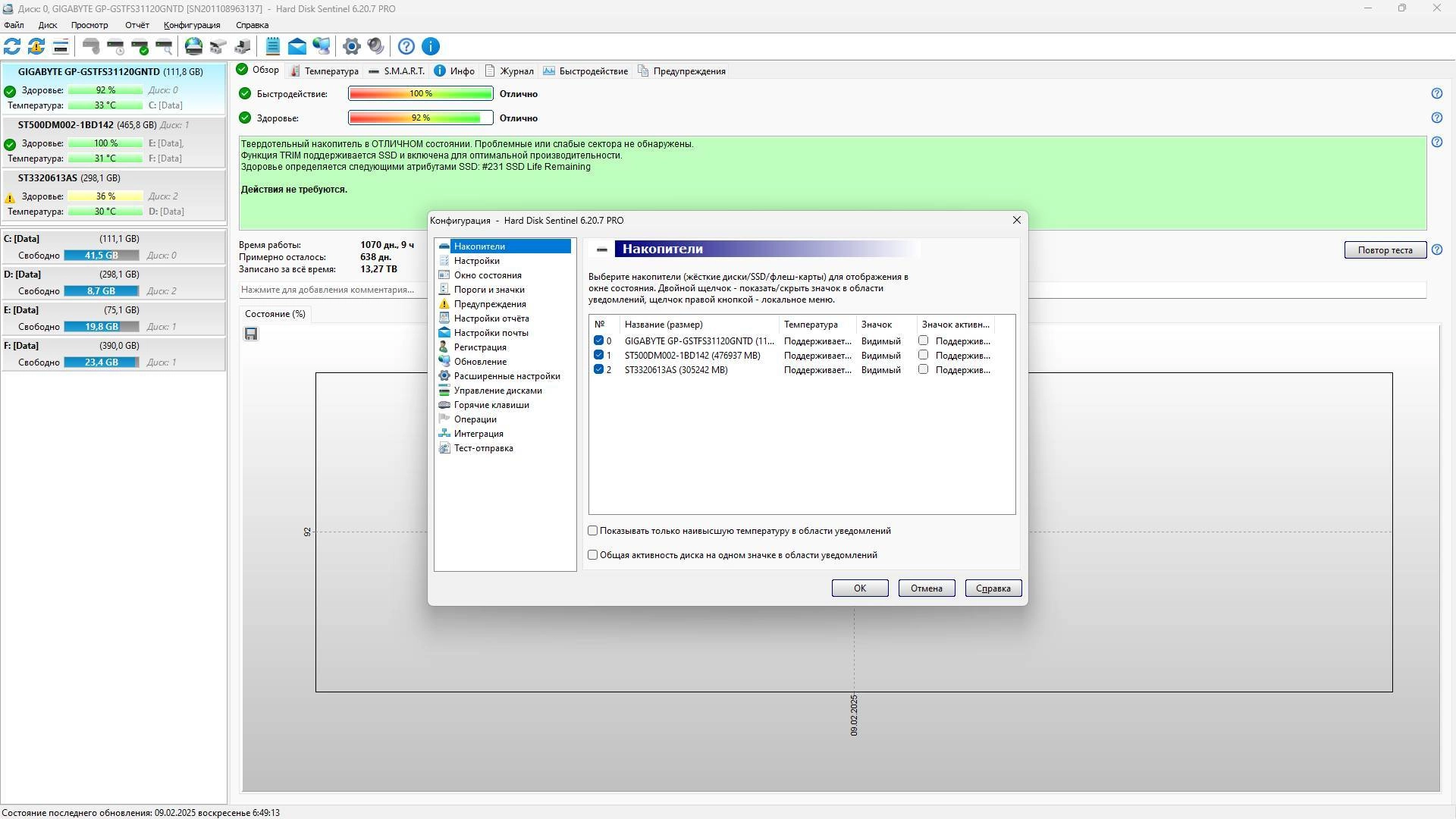Select Обновление in configuration tree
The width and height of the screenshot is (1456, 819).
(480, 362)
